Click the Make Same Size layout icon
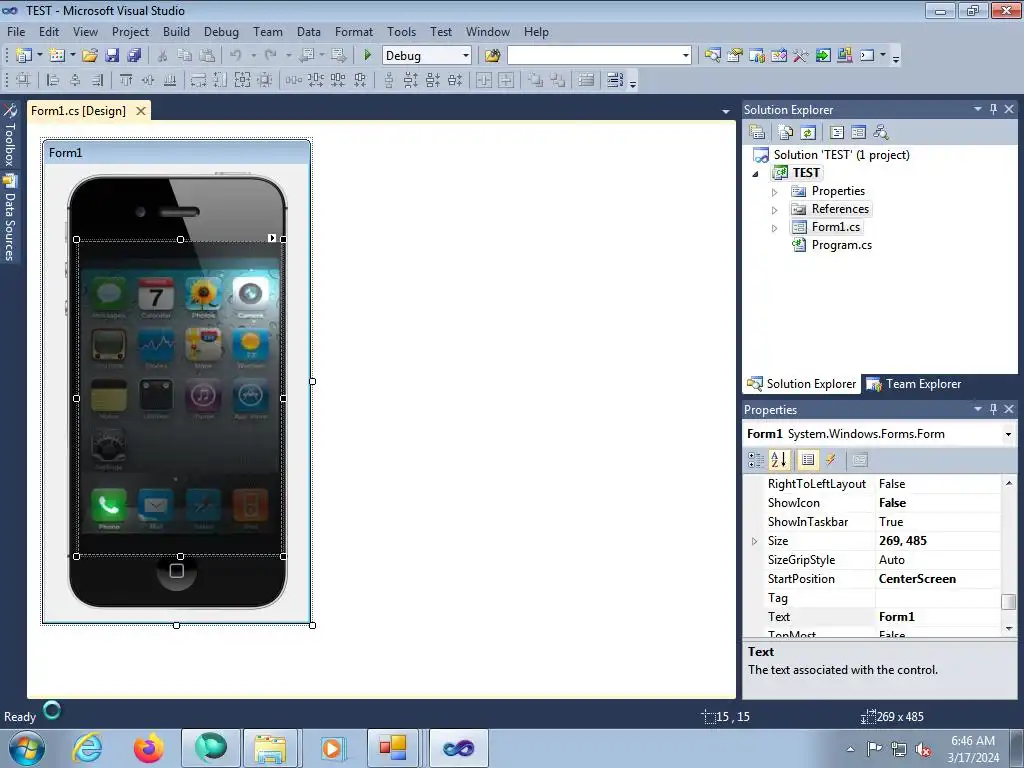The image size is (1024, 768). [x=242, y=80]
